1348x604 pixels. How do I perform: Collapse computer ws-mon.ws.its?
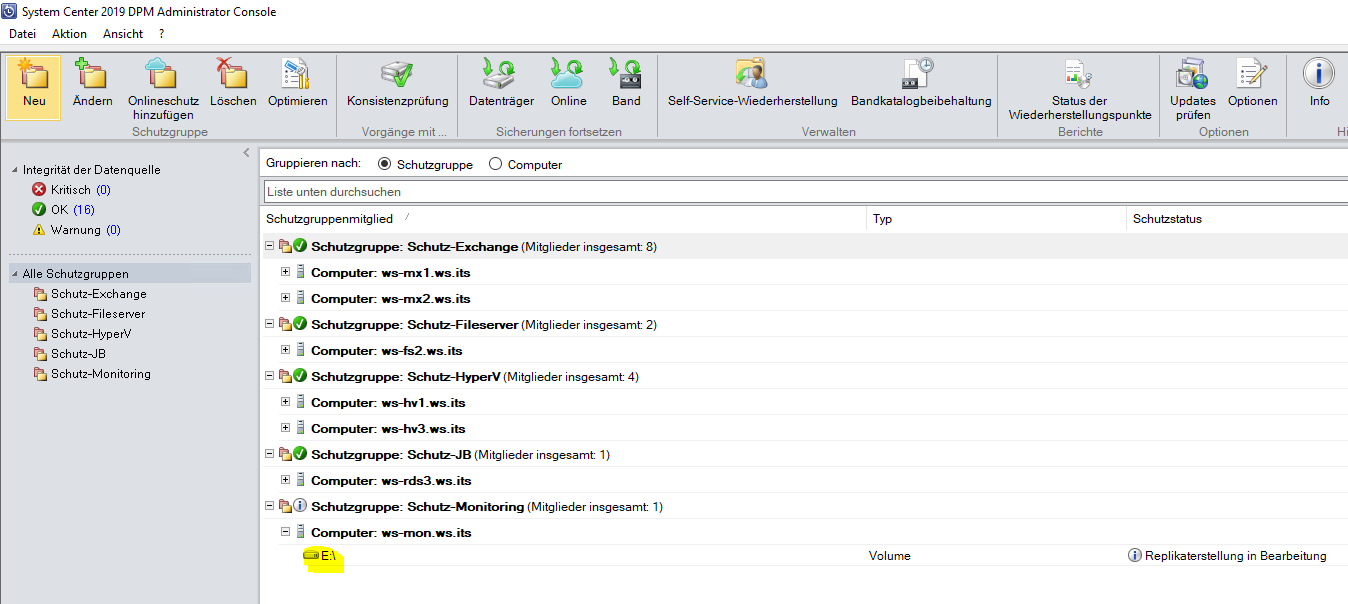(286, 531)
